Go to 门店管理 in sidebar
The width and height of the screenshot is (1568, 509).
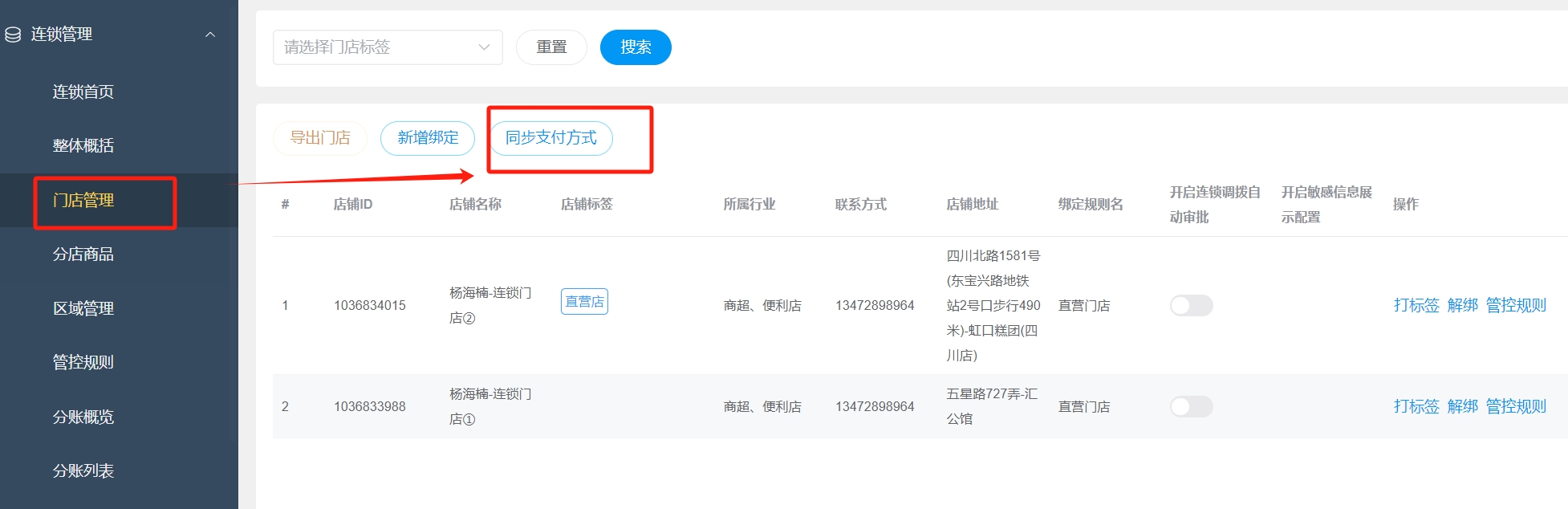click(83, 200)
